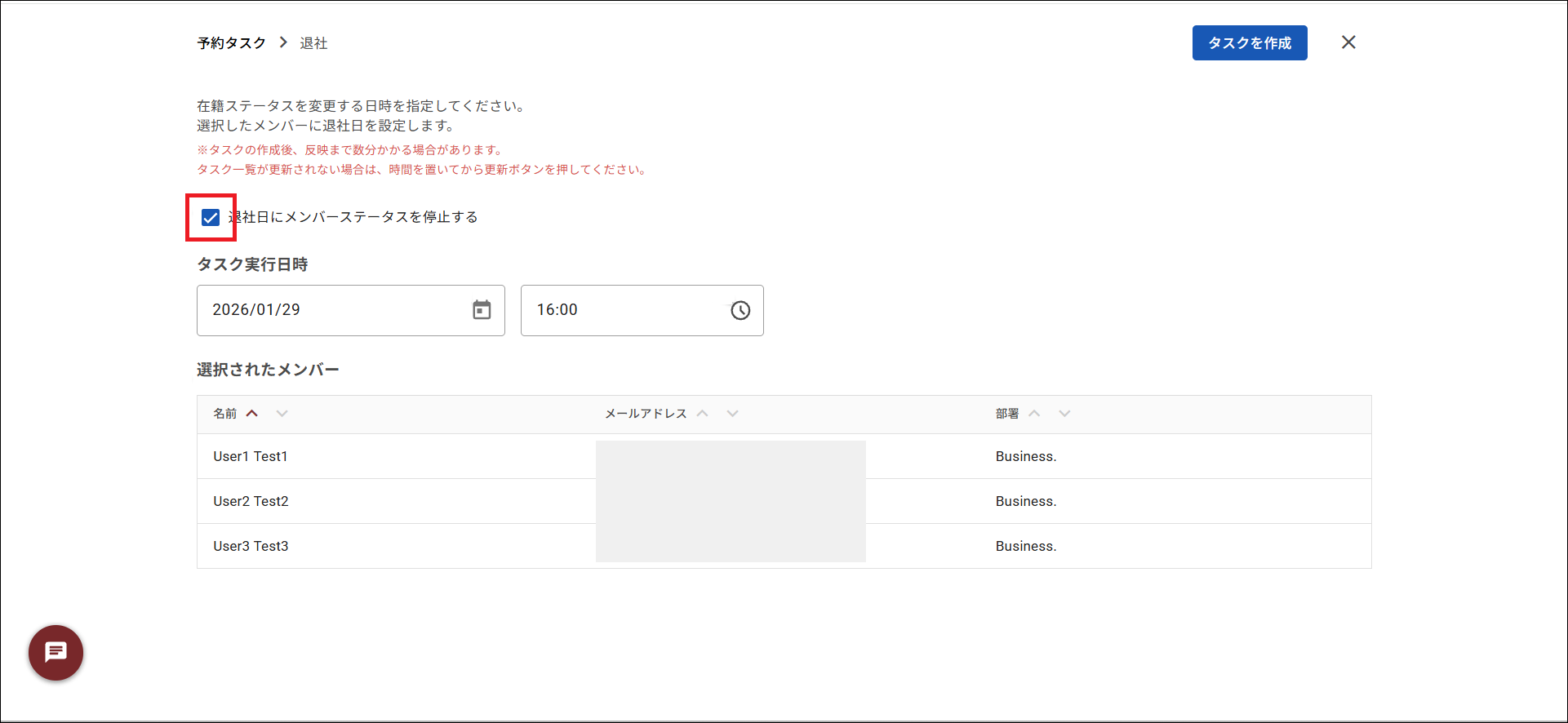Sort 名前 column ascending

(x=252, y=414)
